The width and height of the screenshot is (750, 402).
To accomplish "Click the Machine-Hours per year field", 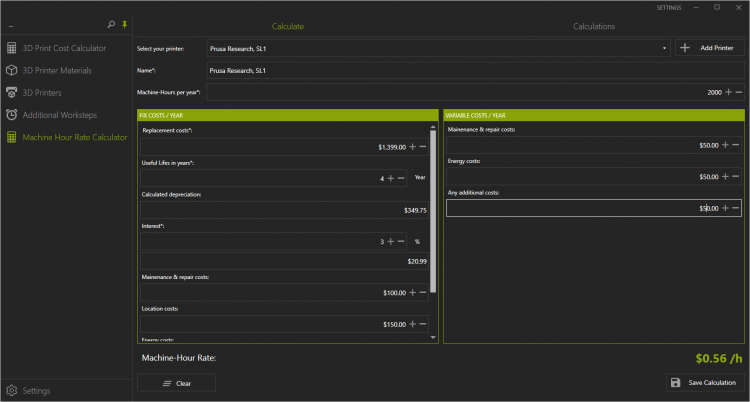I will coord(475,92).
